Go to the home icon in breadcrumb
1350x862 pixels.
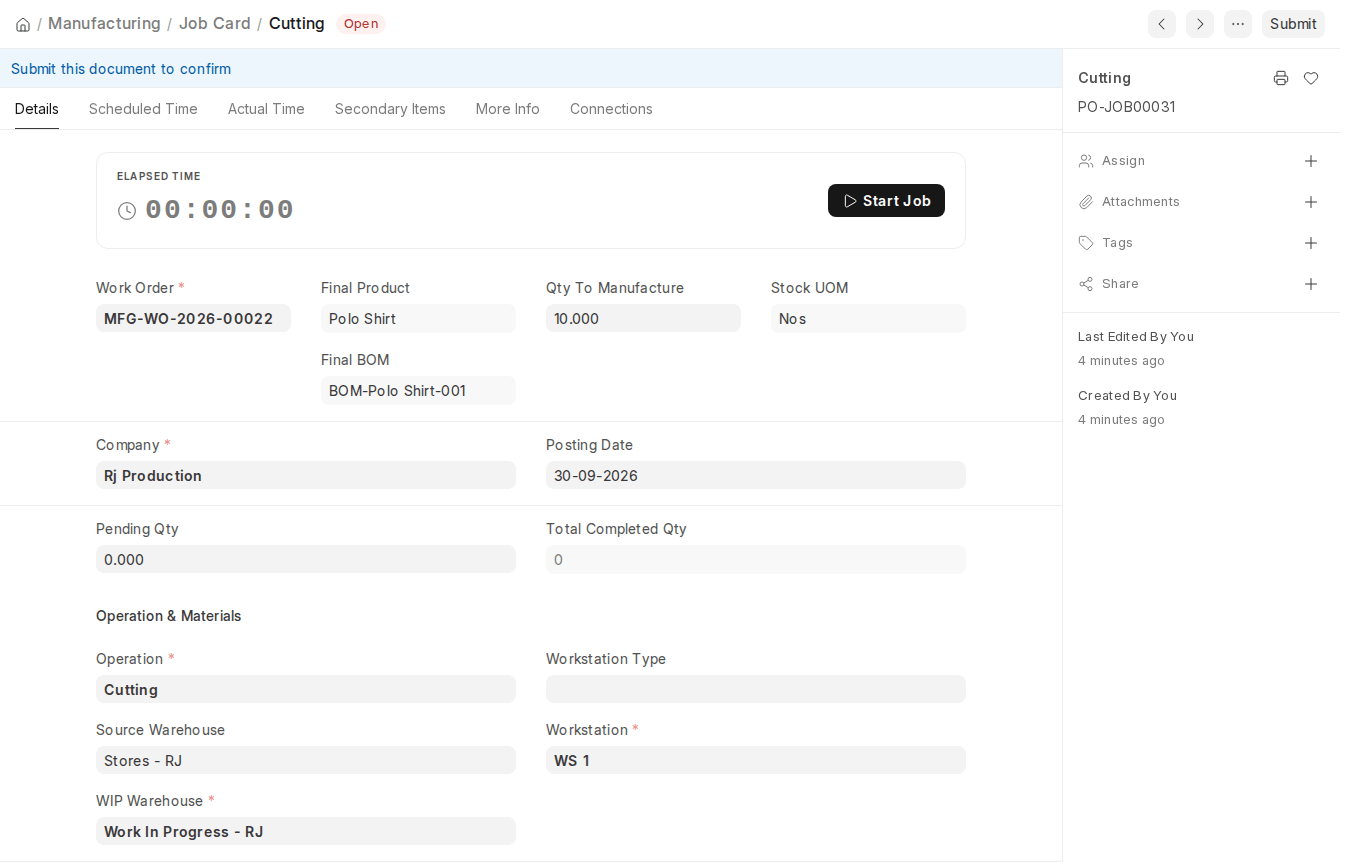click(23, 24)
